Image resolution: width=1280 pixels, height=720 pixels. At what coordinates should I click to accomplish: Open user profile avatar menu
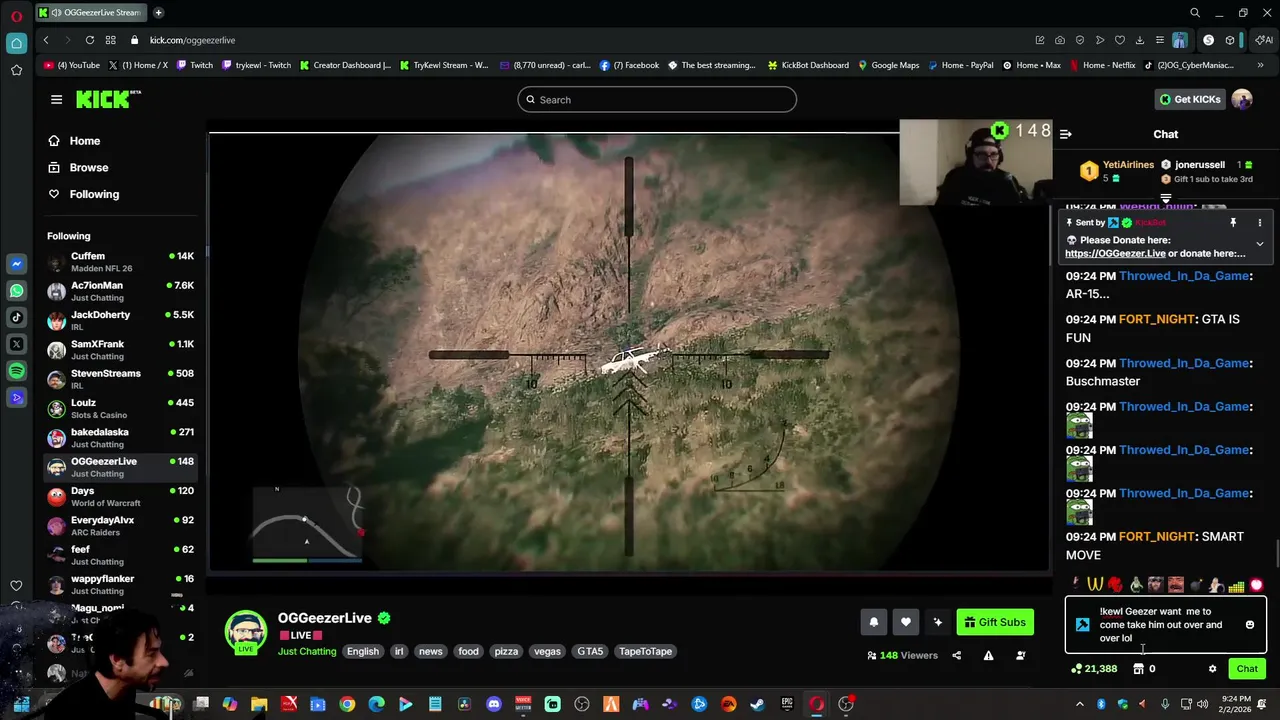point(1242,99)
